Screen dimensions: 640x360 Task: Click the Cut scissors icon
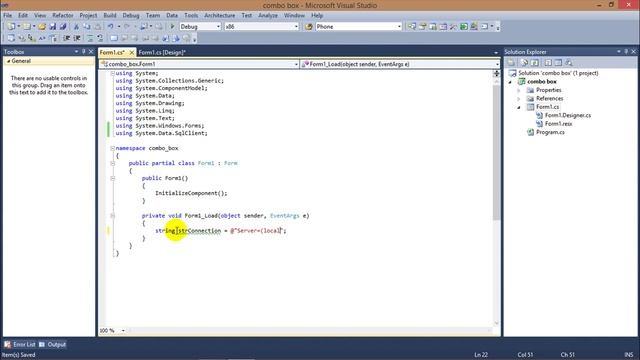(x=76, y=27)
